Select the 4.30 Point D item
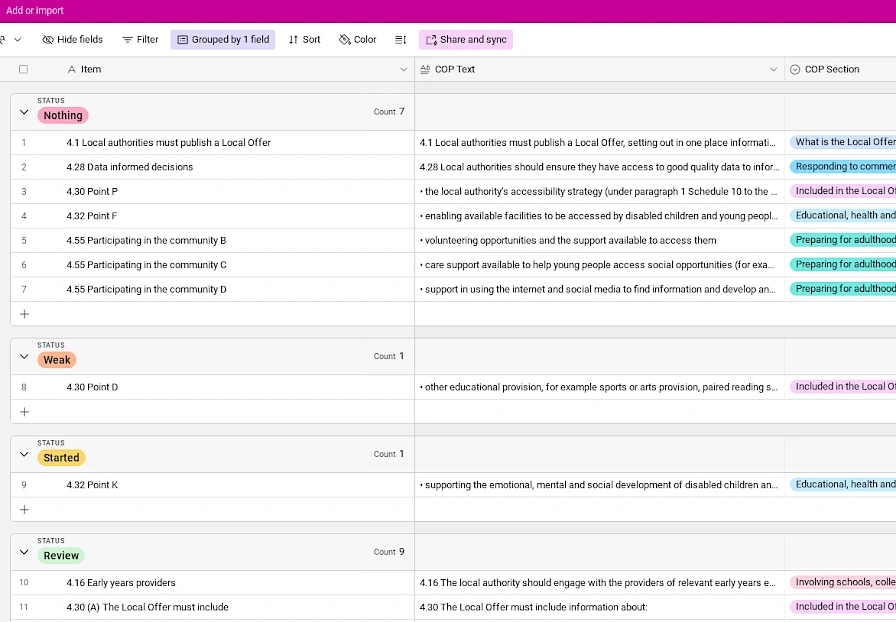This screenshot has width=896, height=622. click(92, 387)
